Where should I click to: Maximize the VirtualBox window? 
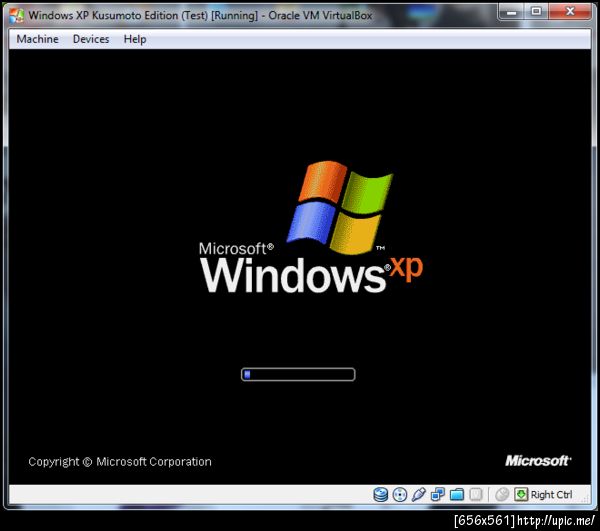[x=536, y=11]
